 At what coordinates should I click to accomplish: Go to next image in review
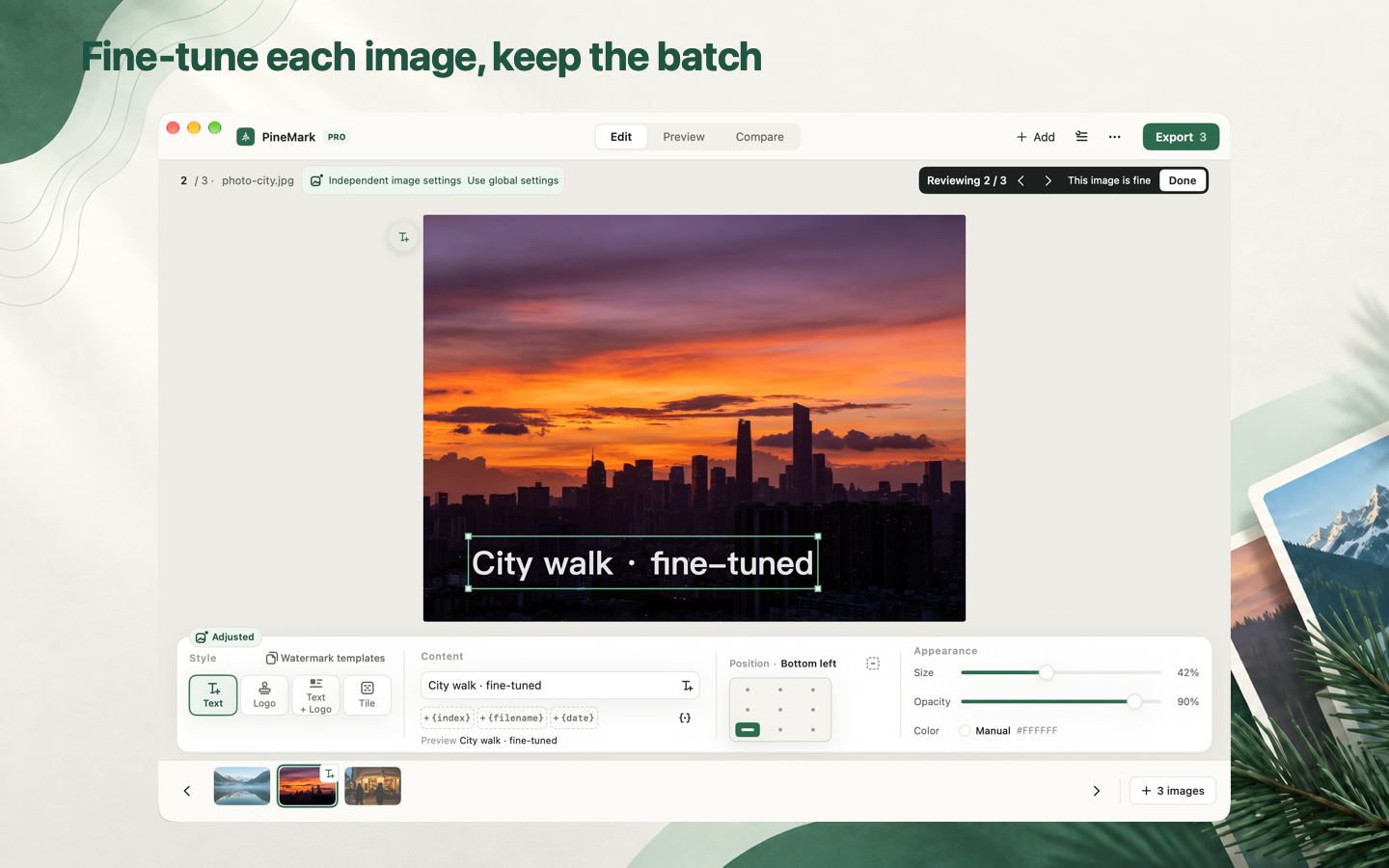[x=1049, y=180]
